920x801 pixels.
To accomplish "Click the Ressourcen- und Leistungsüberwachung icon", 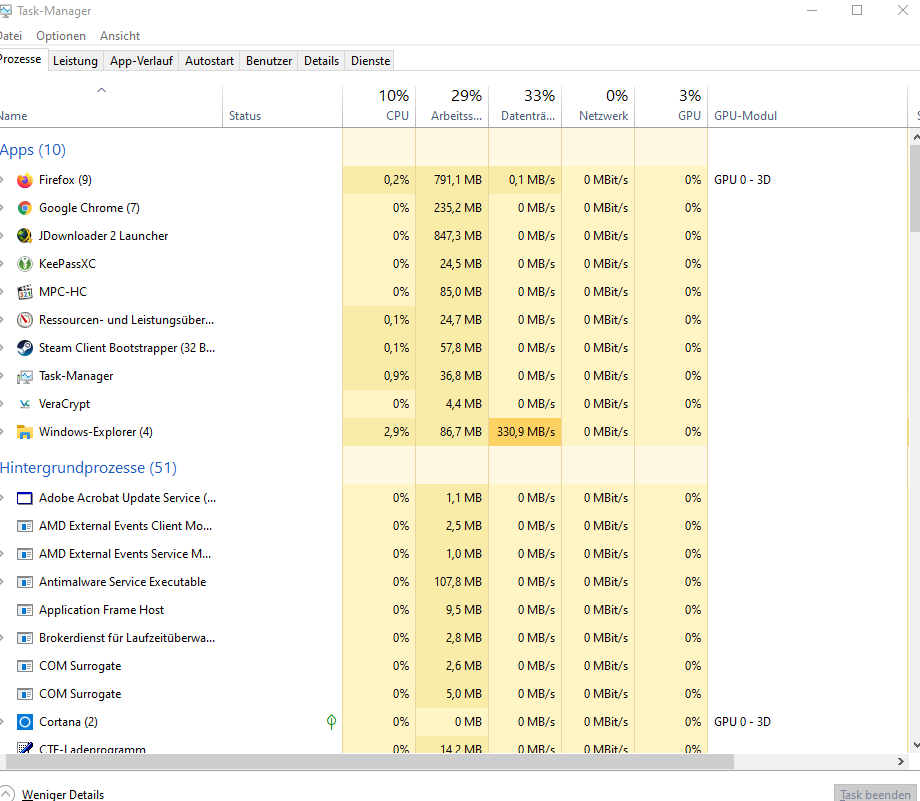I will click(x=25, y=320).
